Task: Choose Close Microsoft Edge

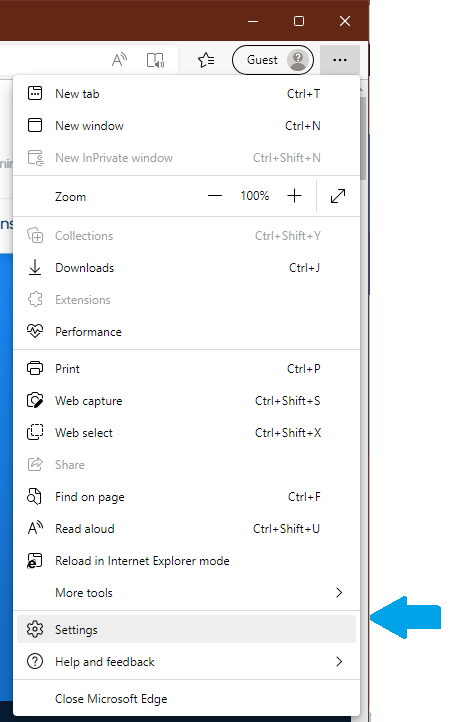Action: click(x=186, y=699)
